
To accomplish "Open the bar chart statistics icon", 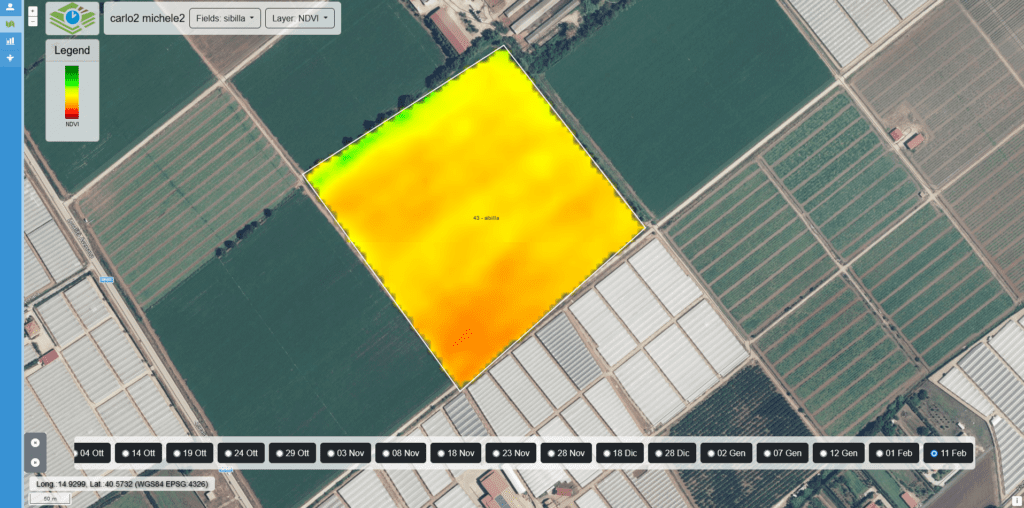I will coord(10,41).
